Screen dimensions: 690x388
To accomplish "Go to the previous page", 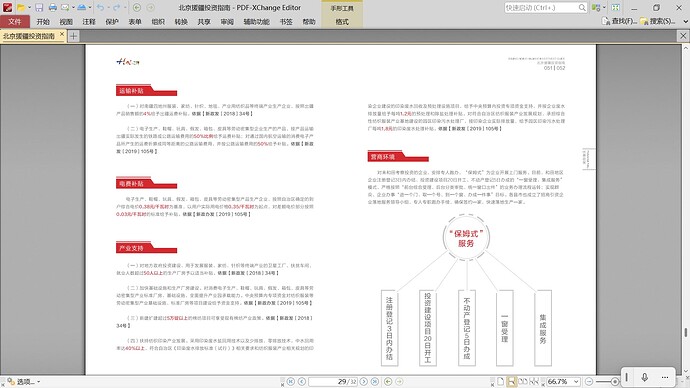I will (x=302, y=381).
